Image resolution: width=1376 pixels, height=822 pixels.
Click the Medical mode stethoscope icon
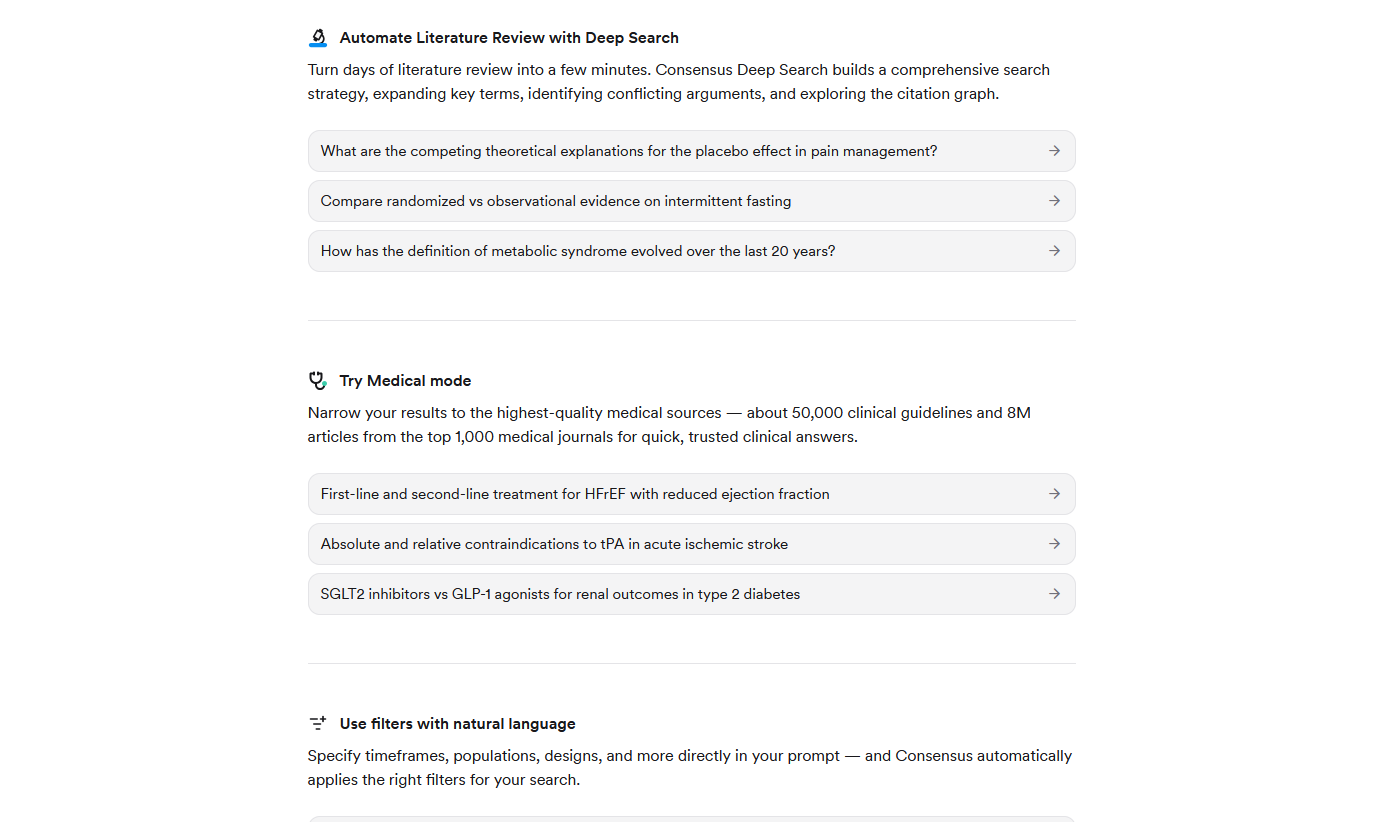click(318, 381)
